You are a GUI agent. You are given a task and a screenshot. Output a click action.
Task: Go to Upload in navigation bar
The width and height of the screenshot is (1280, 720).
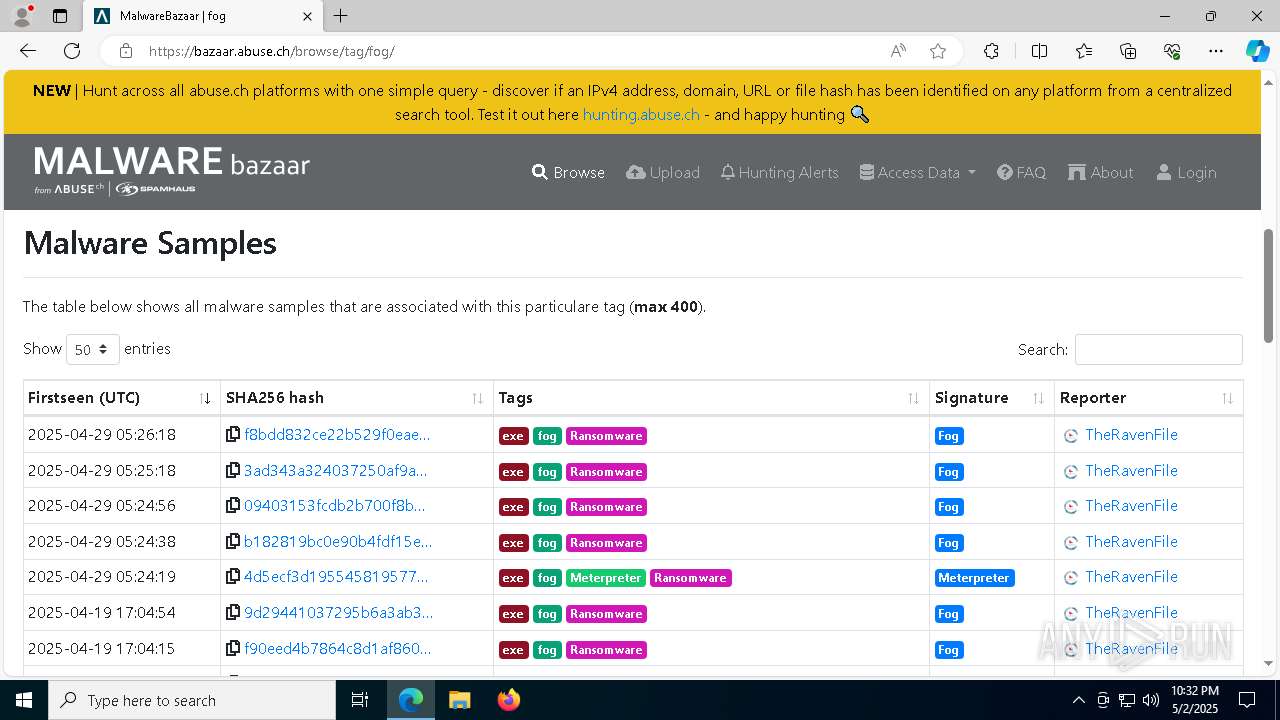[663, 172]
